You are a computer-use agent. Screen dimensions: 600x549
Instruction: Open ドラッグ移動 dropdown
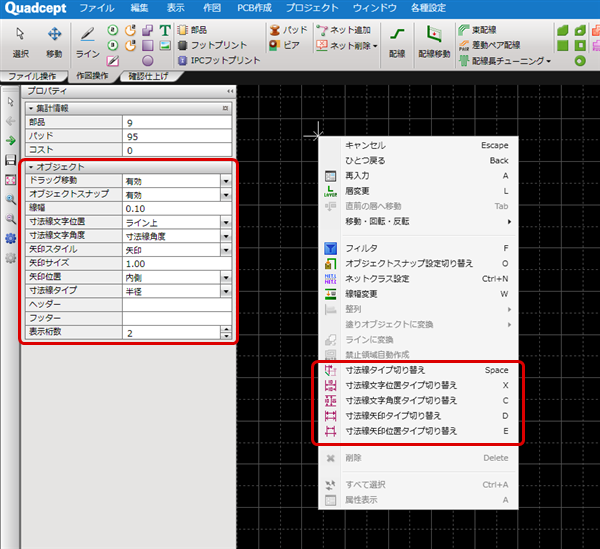(226, 181)
